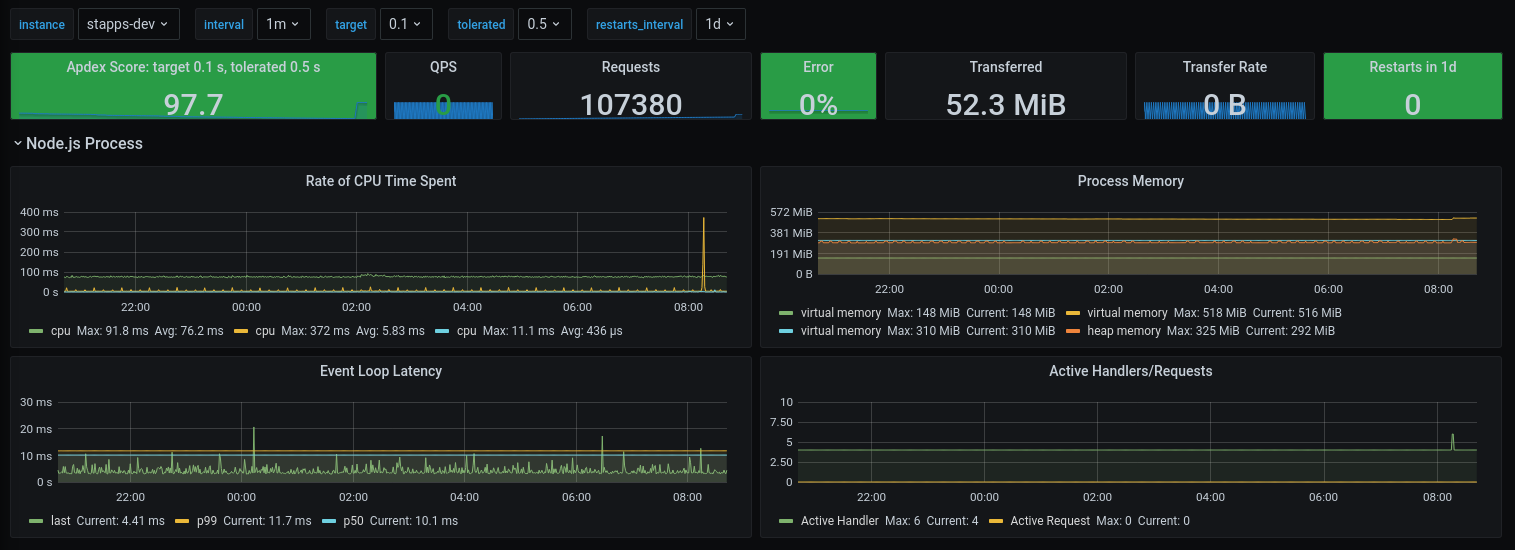Open the interval dropdown set to 1m
The height and width of the screenshot is (550, 1515).
coord(282,24)
